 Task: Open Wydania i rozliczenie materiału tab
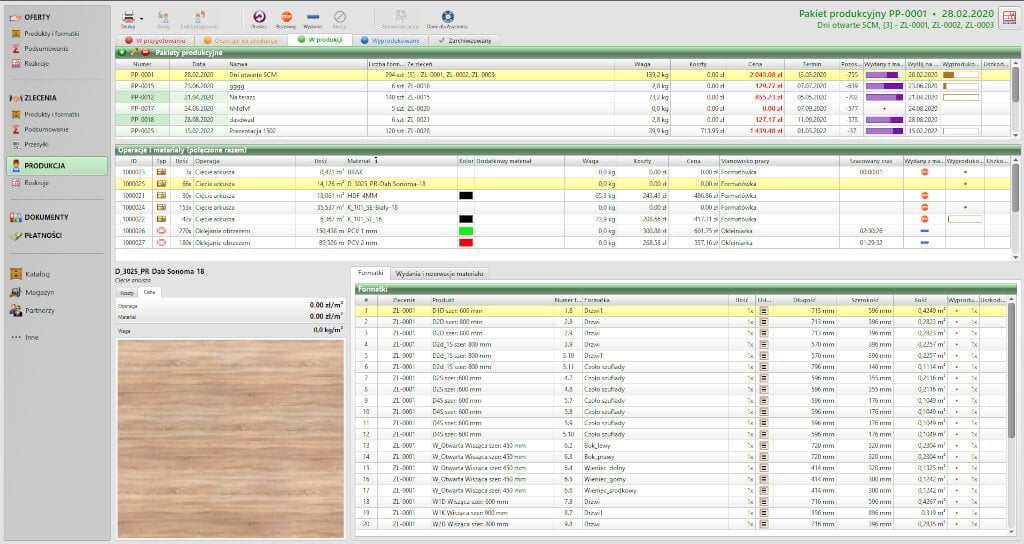click(439, 274)
